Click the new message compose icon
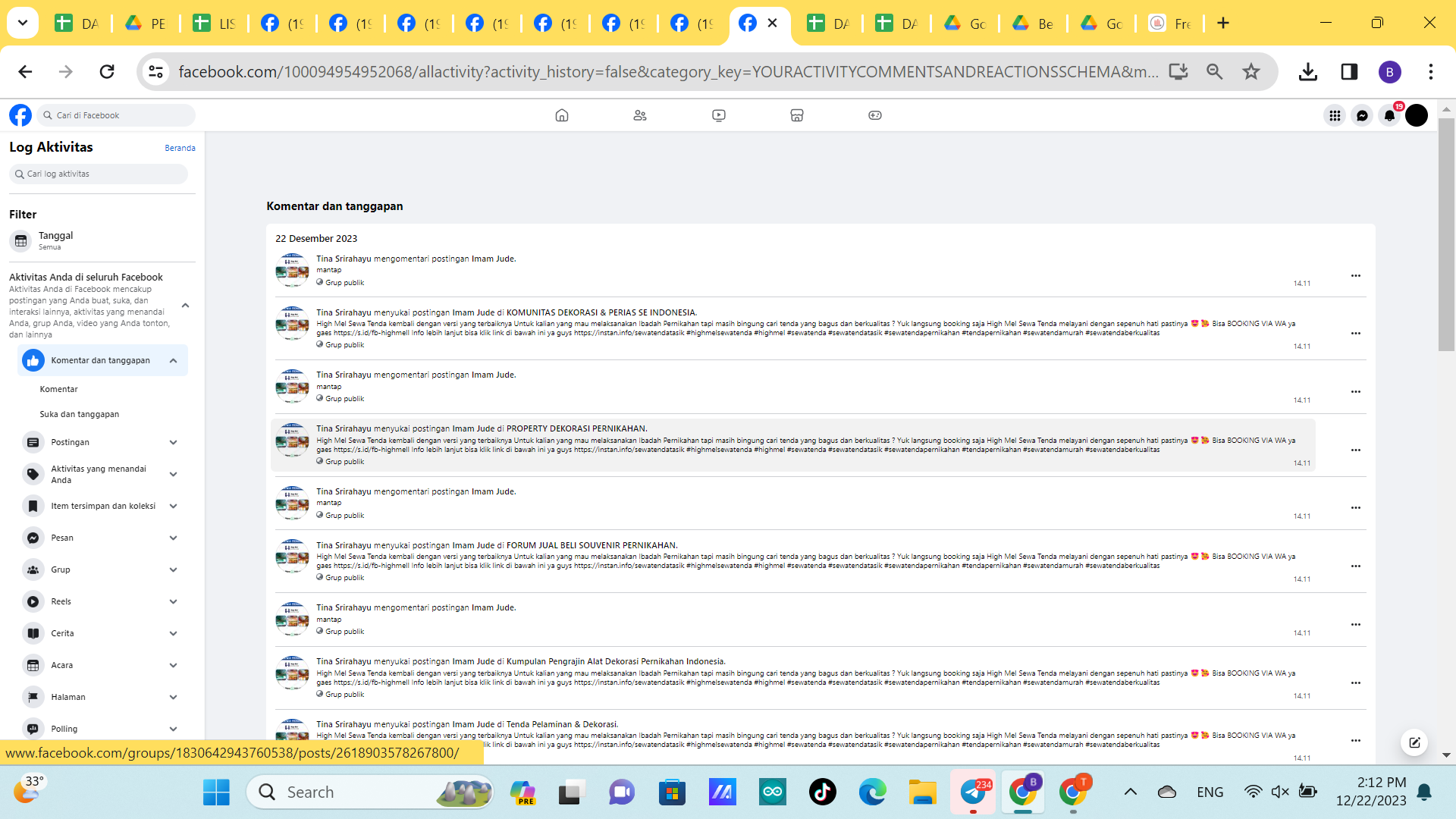This screenshot has height=819, width=1456. [x=1414, y=742]
